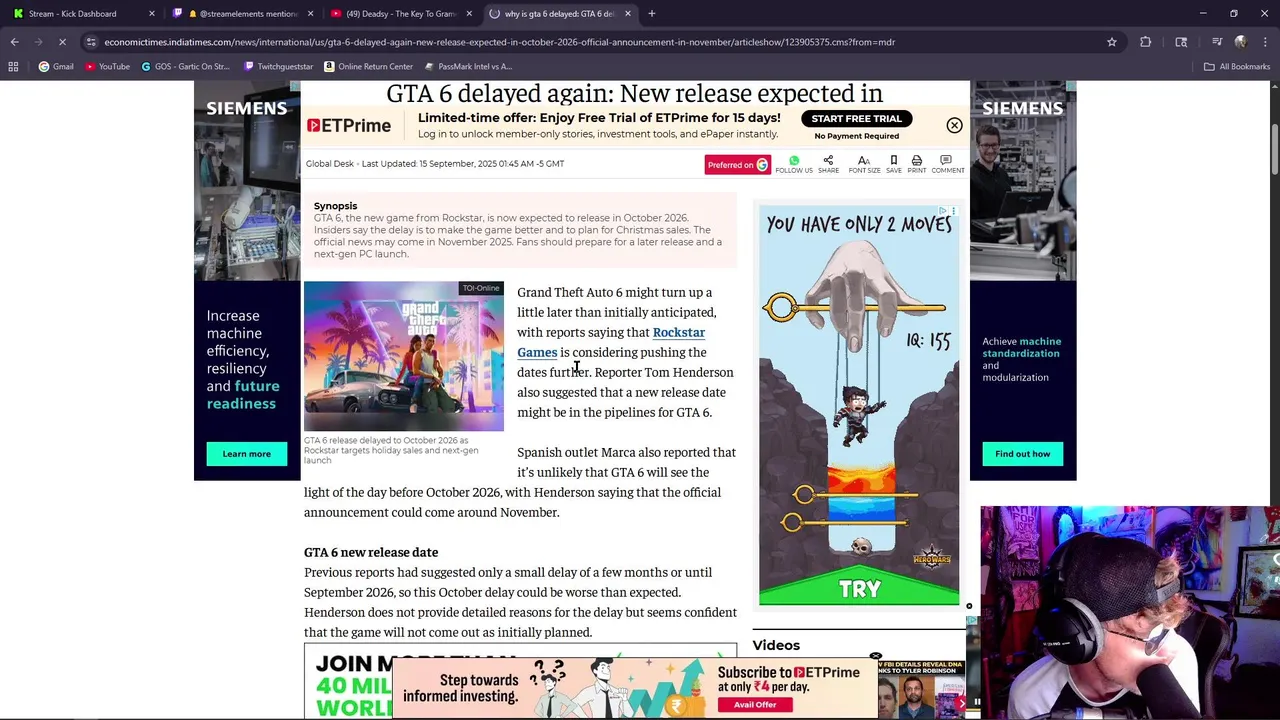Open the Chrome profile avatar
The image size is (1280, 720).
(x=1241, y=42)
